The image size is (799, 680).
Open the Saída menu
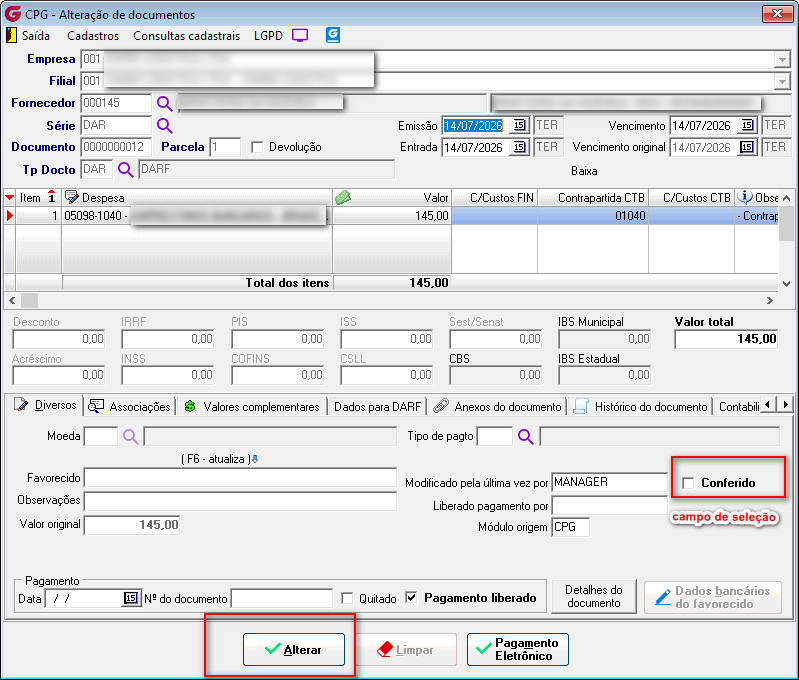click(x=36, y=36)
